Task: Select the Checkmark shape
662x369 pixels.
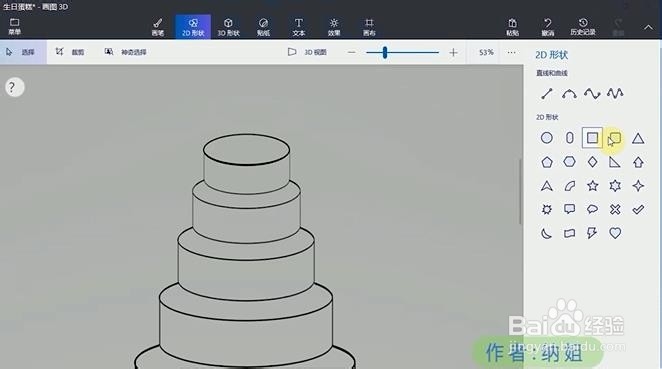Action: point(638,209)
